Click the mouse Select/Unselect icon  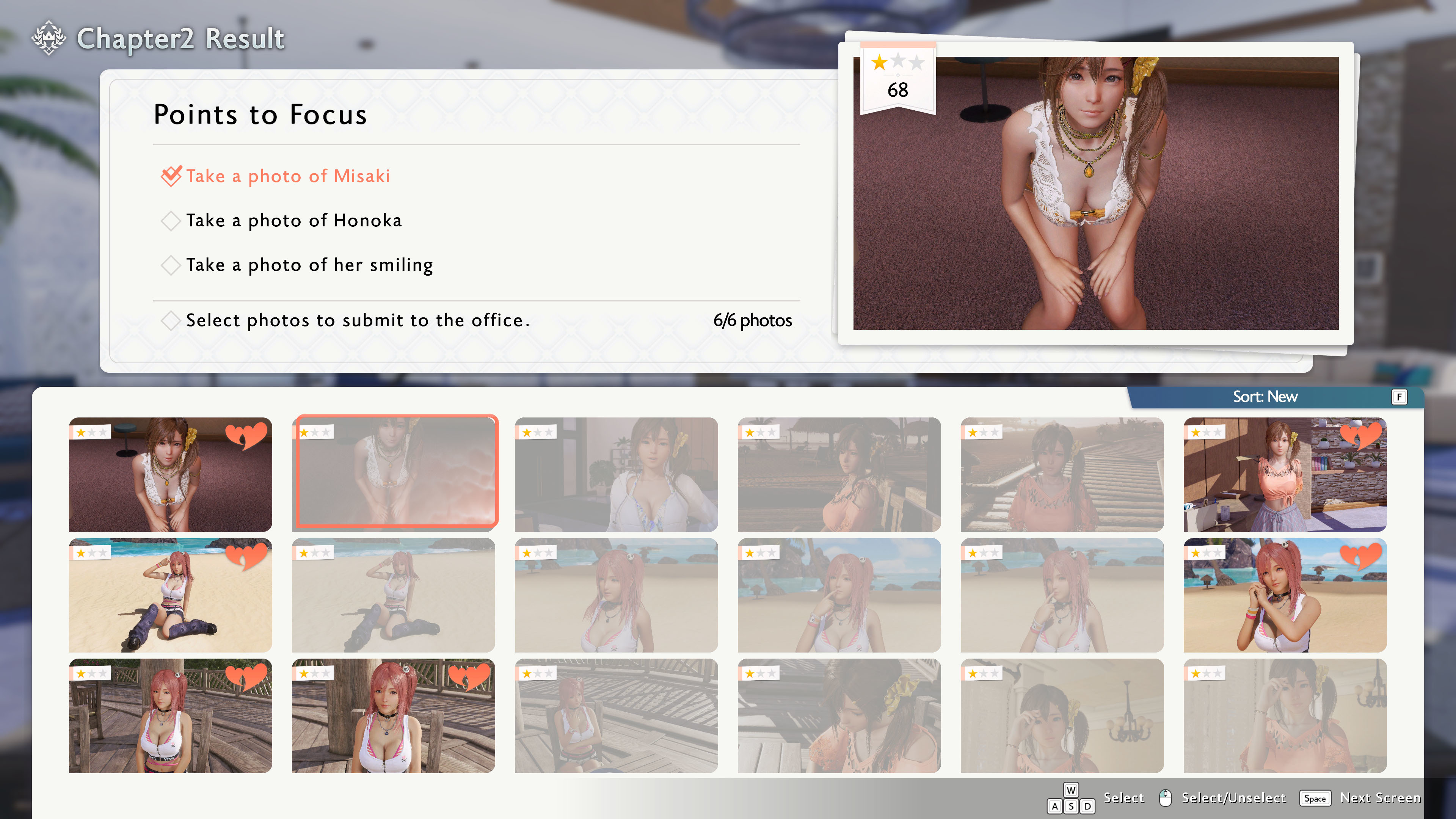1165,797
